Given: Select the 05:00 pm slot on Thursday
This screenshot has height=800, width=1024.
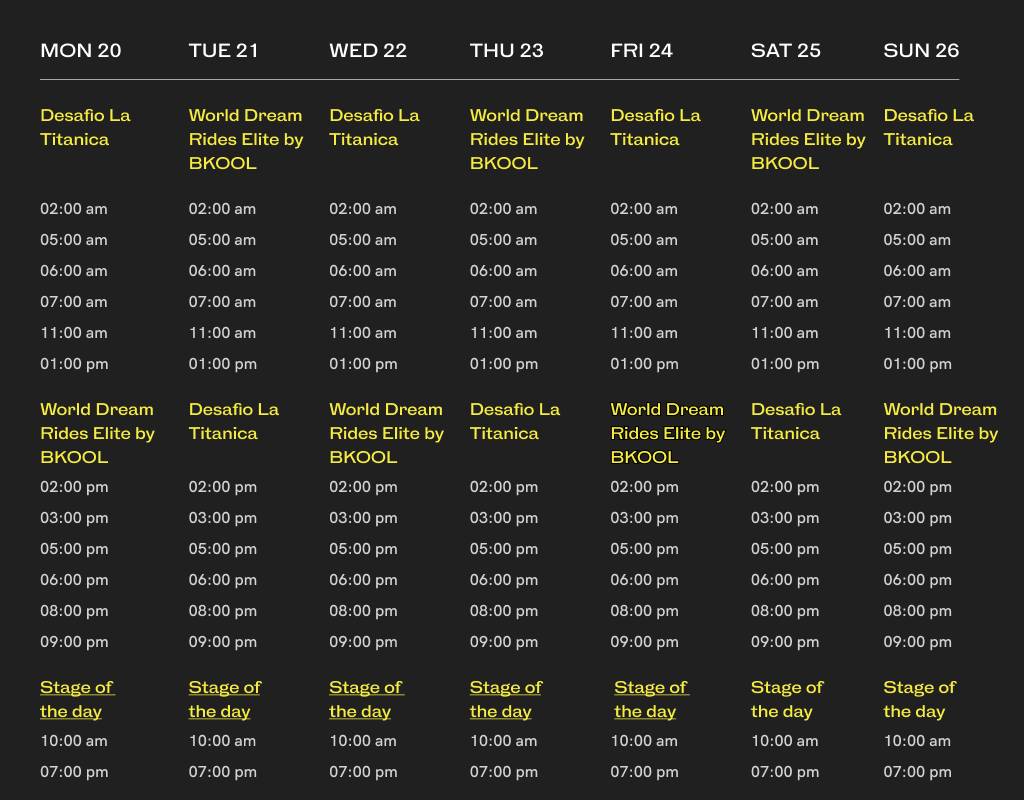Looking at the screenshot, I should (x=504, y=549).
